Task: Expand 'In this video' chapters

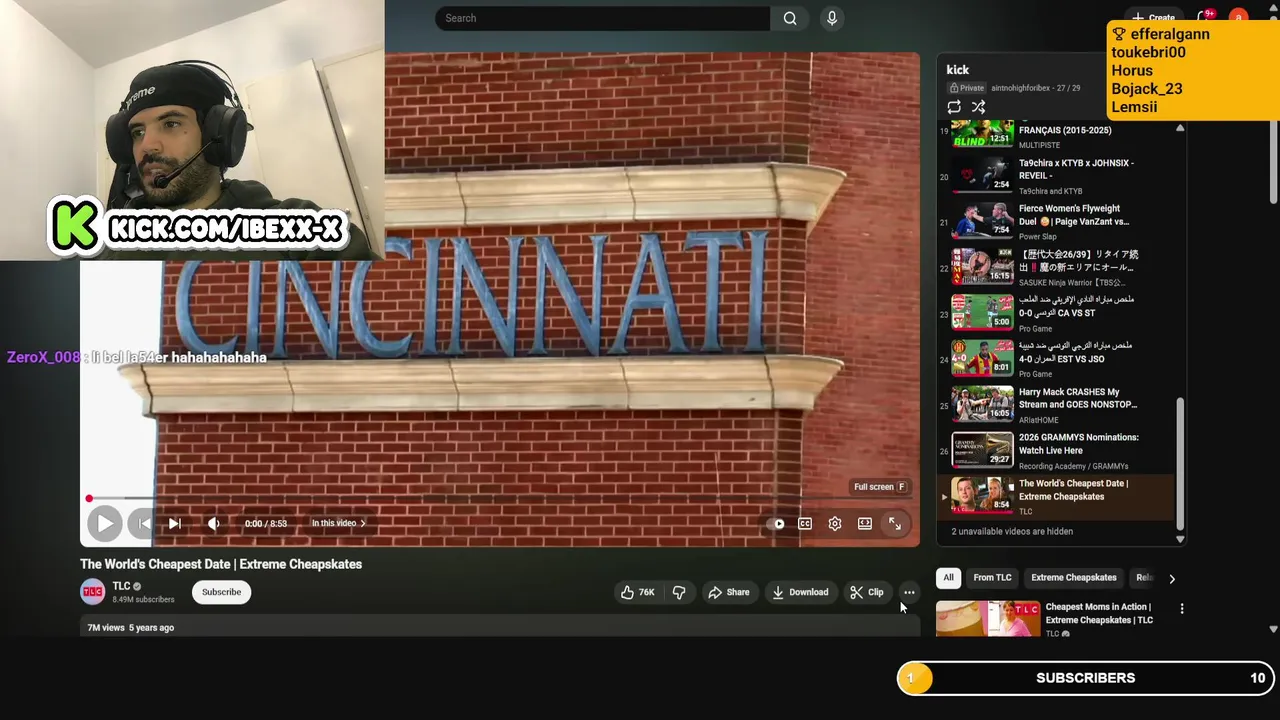Action: 338,523
